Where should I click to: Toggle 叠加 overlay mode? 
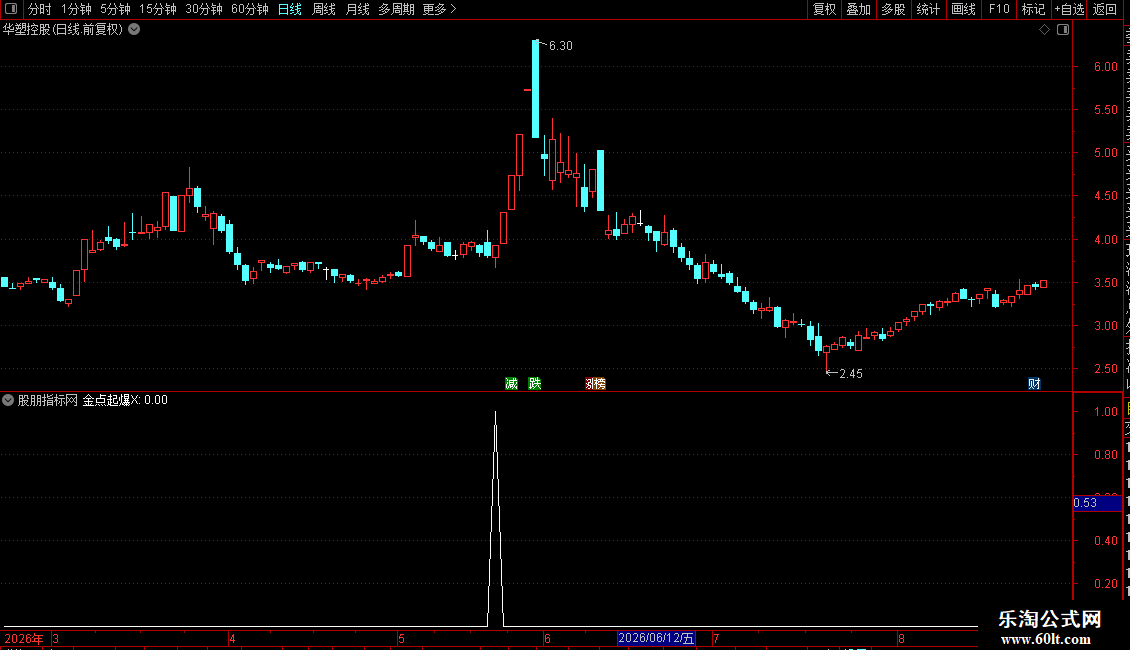coord(858,9)
